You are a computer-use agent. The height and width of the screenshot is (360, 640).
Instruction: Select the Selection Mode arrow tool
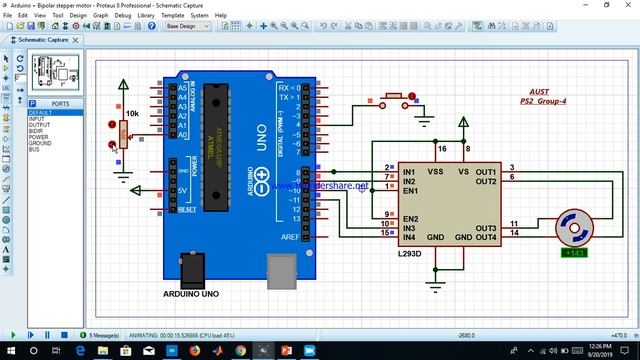coord(6,59)
